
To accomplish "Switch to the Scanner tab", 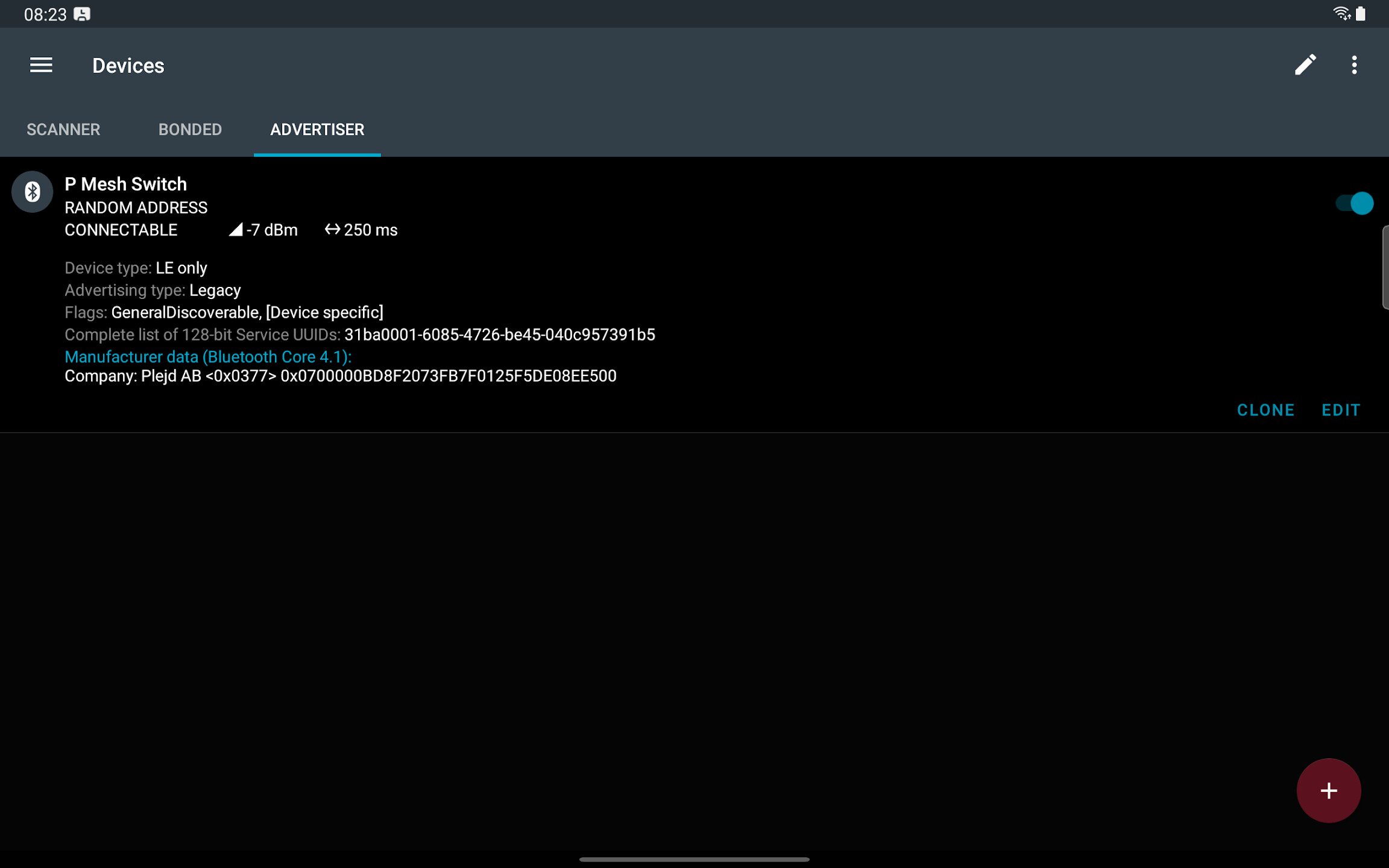I will click(x=63, y=130).
